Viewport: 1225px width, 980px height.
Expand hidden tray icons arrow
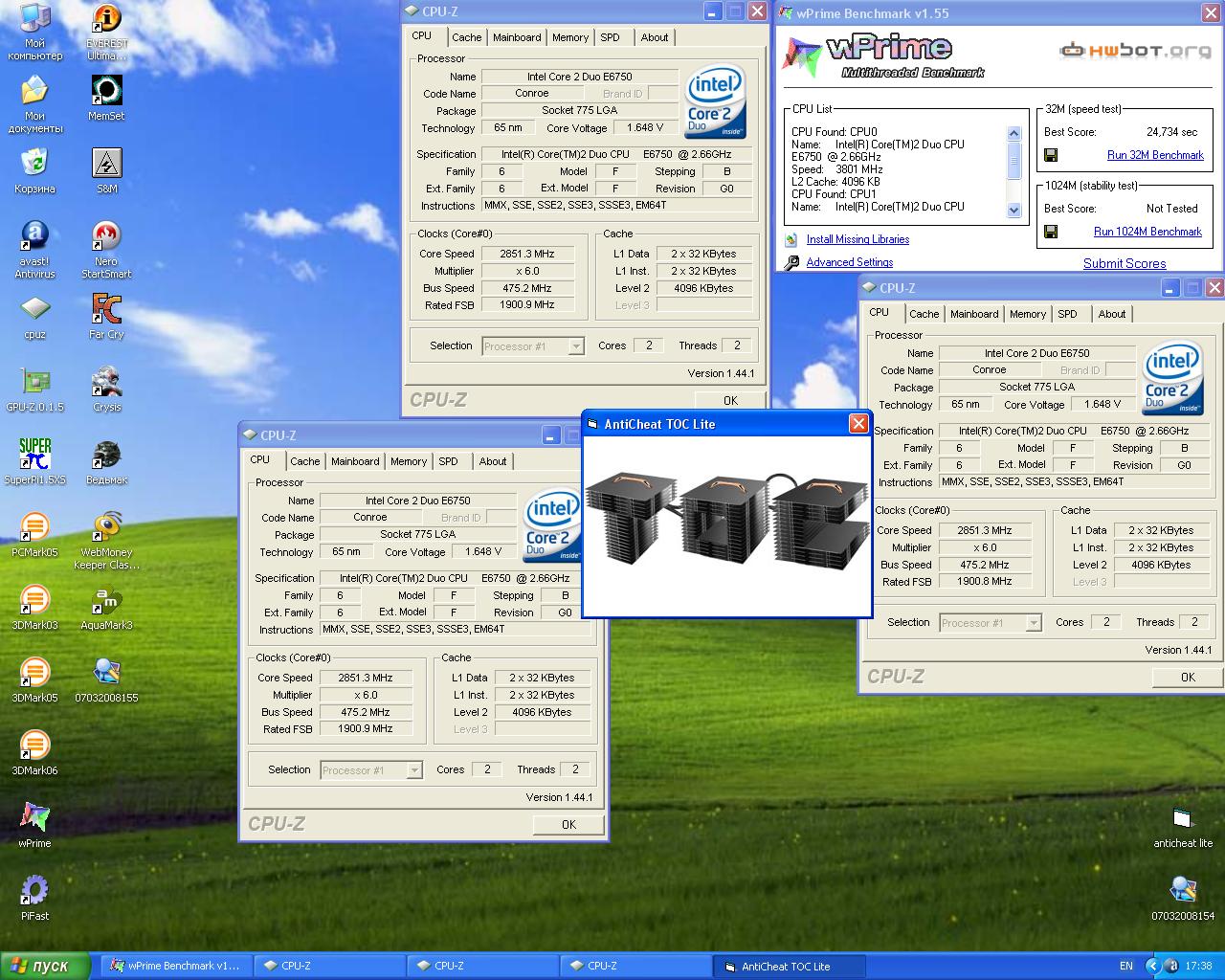tap(1153, 966)
